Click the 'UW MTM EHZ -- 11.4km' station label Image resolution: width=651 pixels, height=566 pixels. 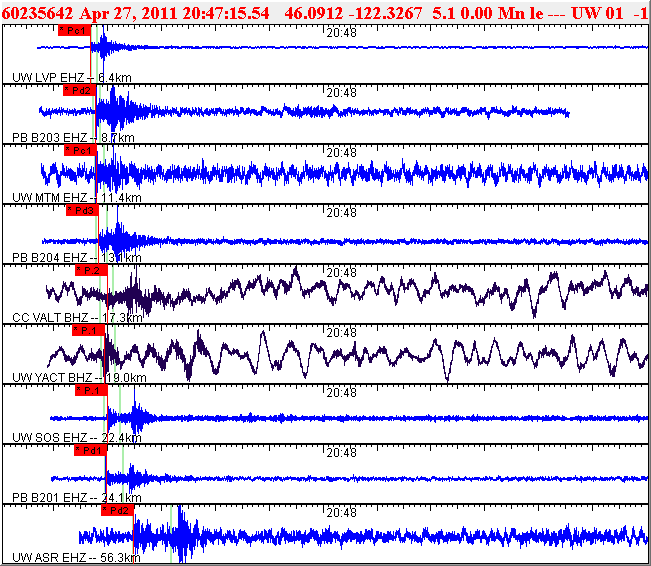[x=77, y=197]
